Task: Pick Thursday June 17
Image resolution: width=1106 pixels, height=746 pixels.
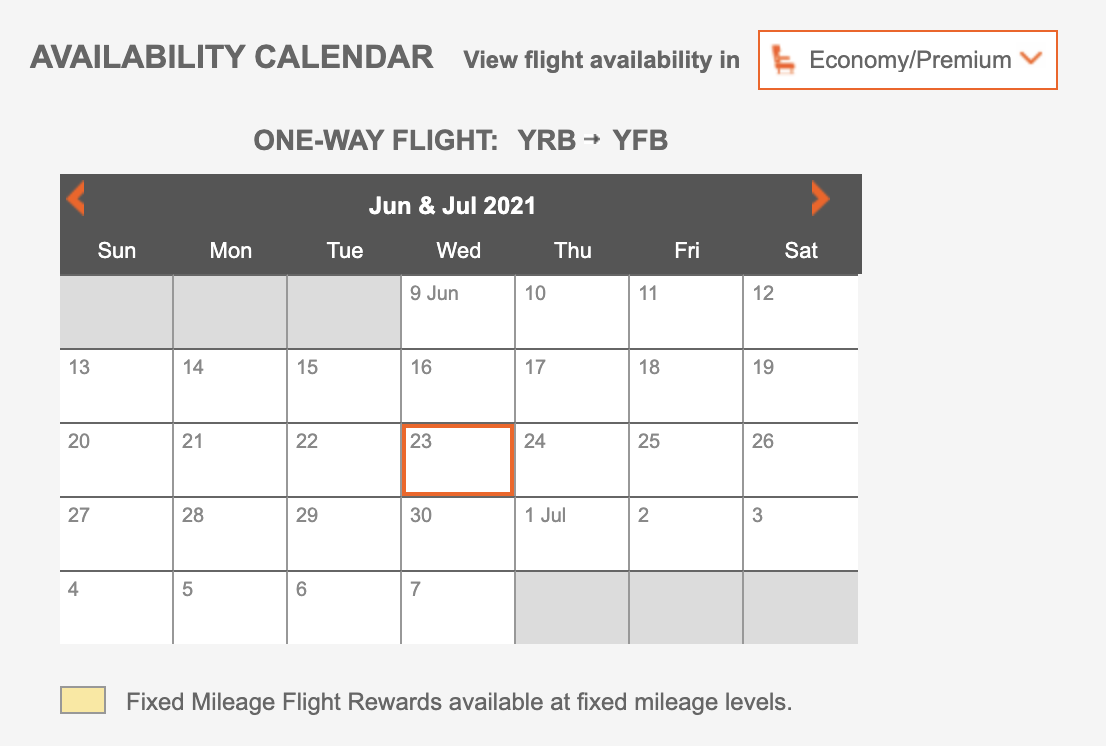Action: point(571,386)
